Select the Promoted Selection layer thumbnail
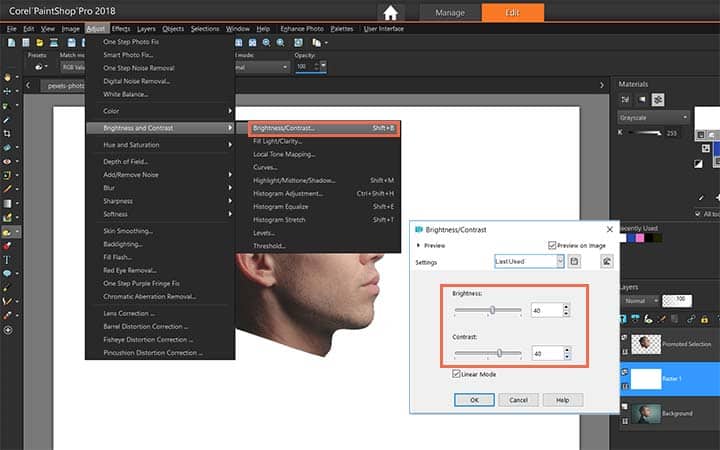Viewport: 720px width, 450px height. pos(646,343)
